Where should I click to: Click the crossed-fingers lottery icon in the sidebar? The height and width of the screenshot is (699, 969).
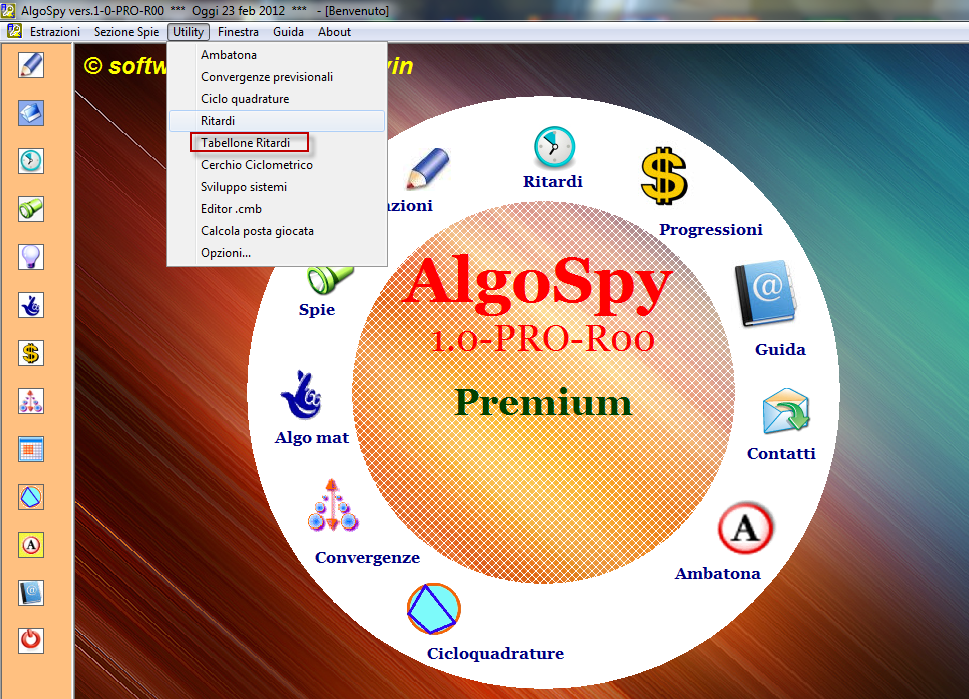point(31,305)
